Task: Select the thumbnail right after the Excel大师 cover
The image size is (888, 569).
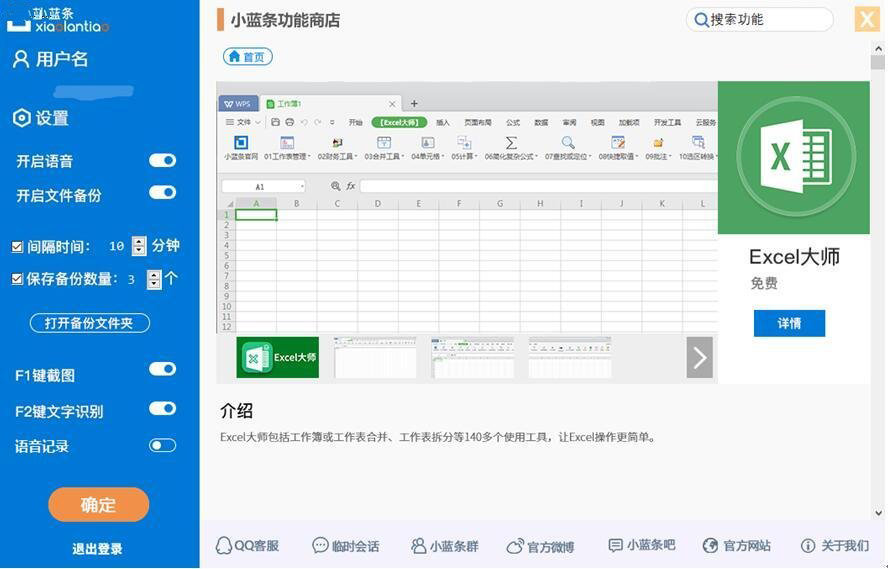Action: point(375,357)
